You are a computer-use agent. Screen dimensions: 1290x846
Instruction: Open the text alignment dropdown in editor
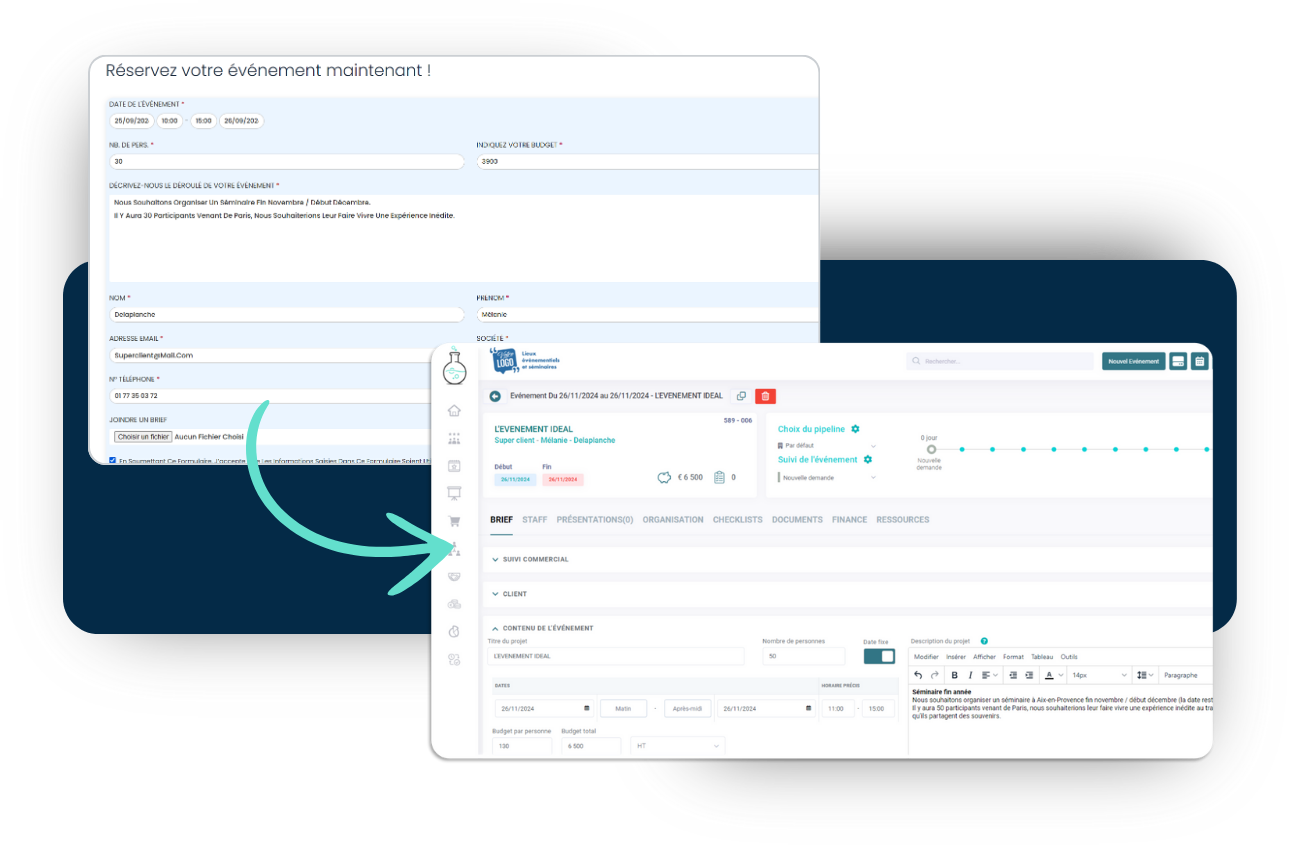[x=990, y=675]
